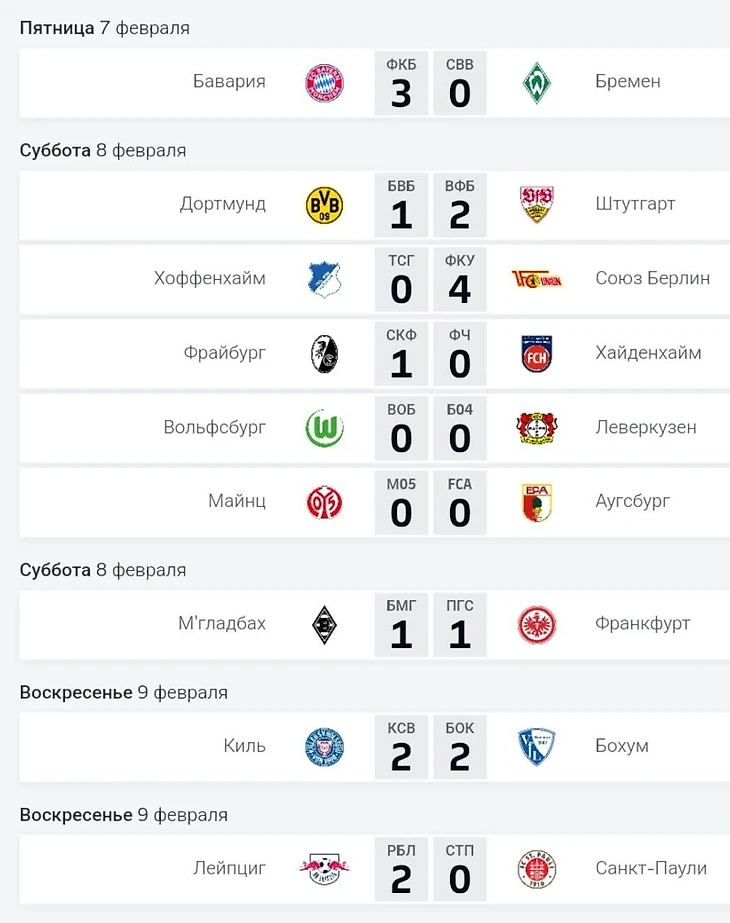This screenshot has width=730, height=923.
Task: Click the Kiel–Bochum 2:2 score box
Action: (x=430, y=747)
